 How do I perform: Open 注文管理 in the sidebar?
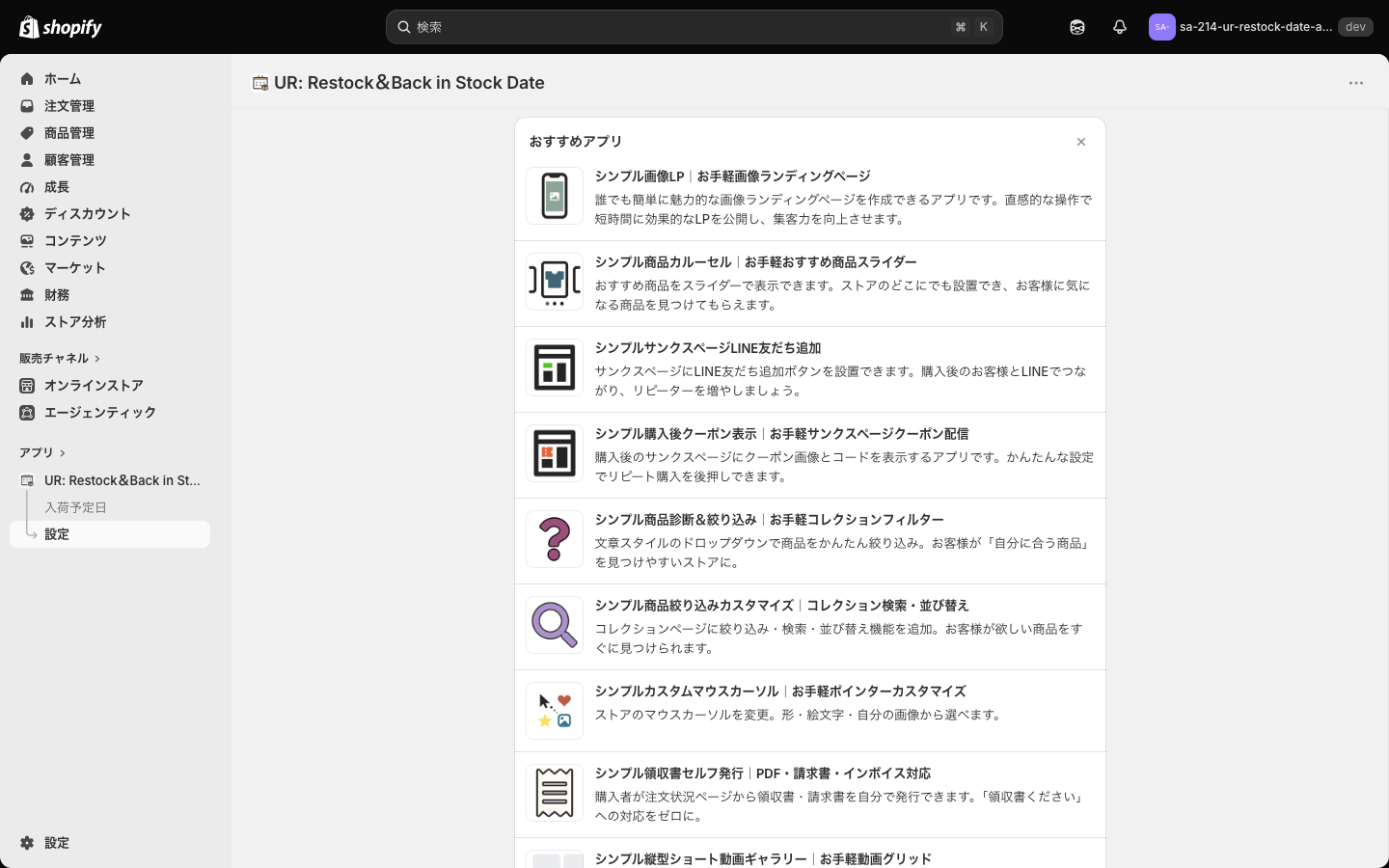(110, 106)
